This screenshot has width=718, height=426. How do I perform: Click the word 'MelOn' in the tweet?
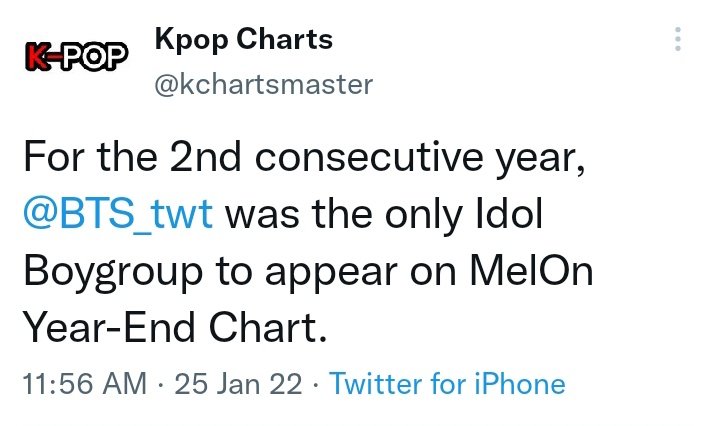(x=531, y=271)
